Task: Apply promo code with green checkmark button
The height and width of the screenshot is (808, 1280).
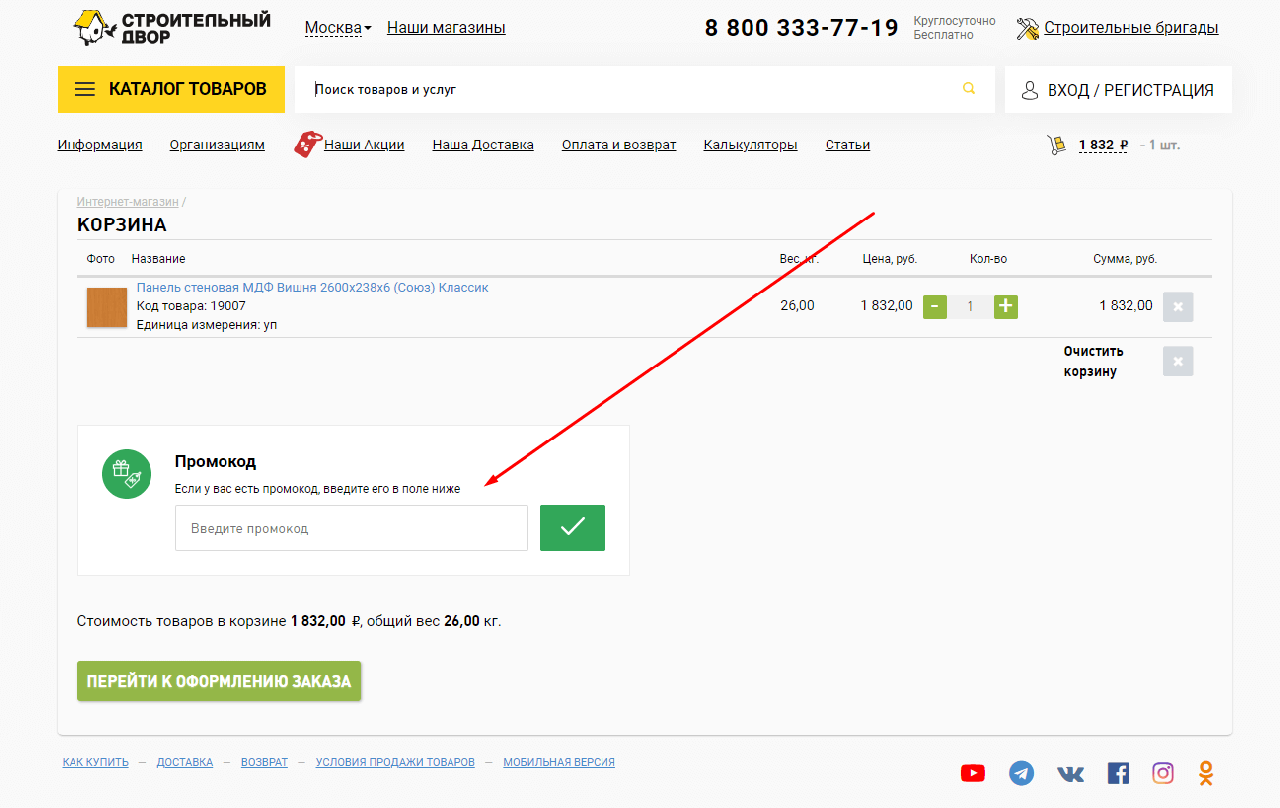Action: tap(572, 528)
